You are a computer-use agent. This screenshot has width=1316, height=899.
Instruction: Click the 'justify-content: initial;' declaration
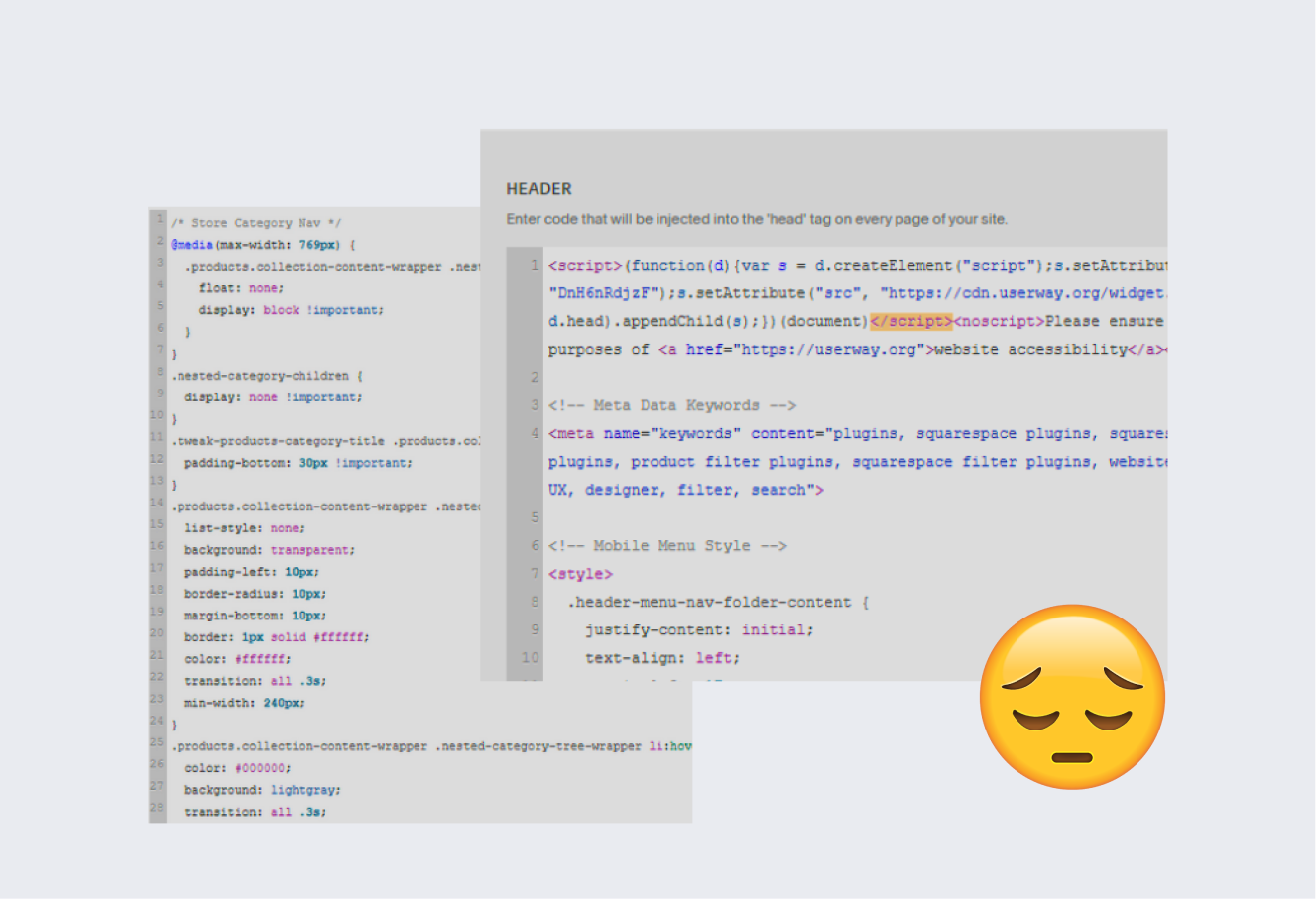point(699,630)
